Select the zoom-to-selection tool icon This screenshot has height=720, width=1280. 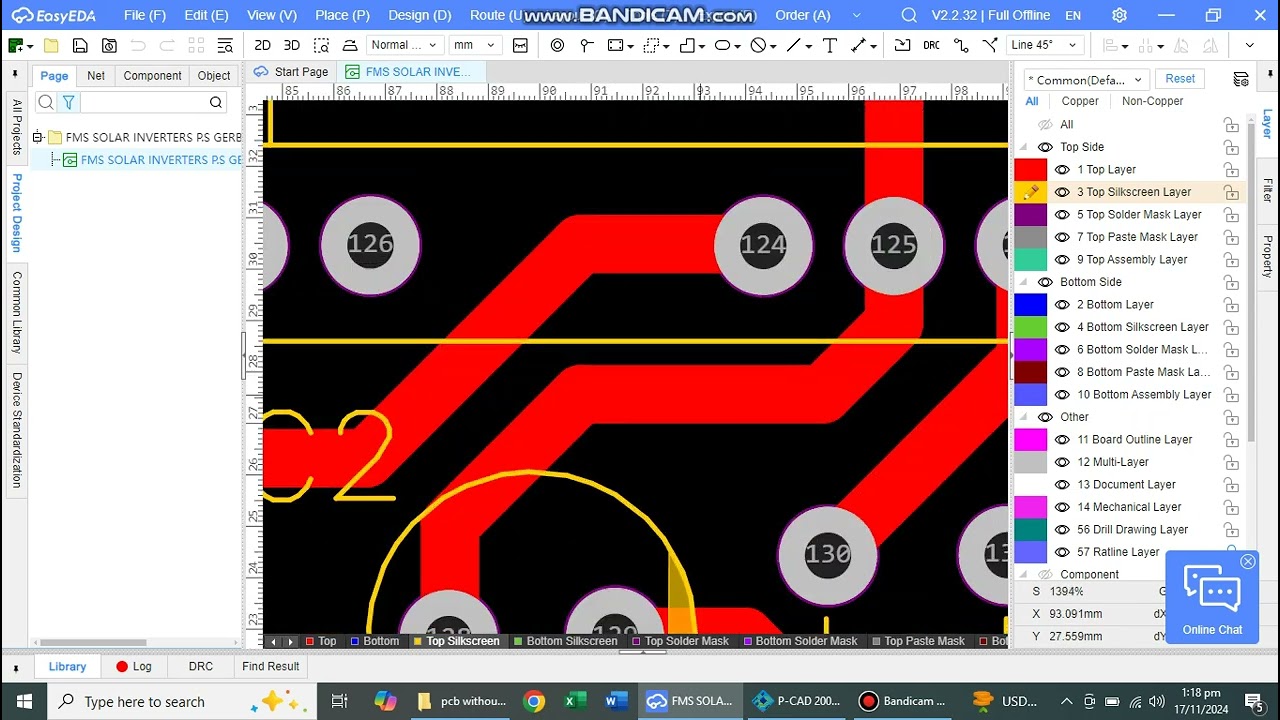pyautogui.click(x=321, y=45)
